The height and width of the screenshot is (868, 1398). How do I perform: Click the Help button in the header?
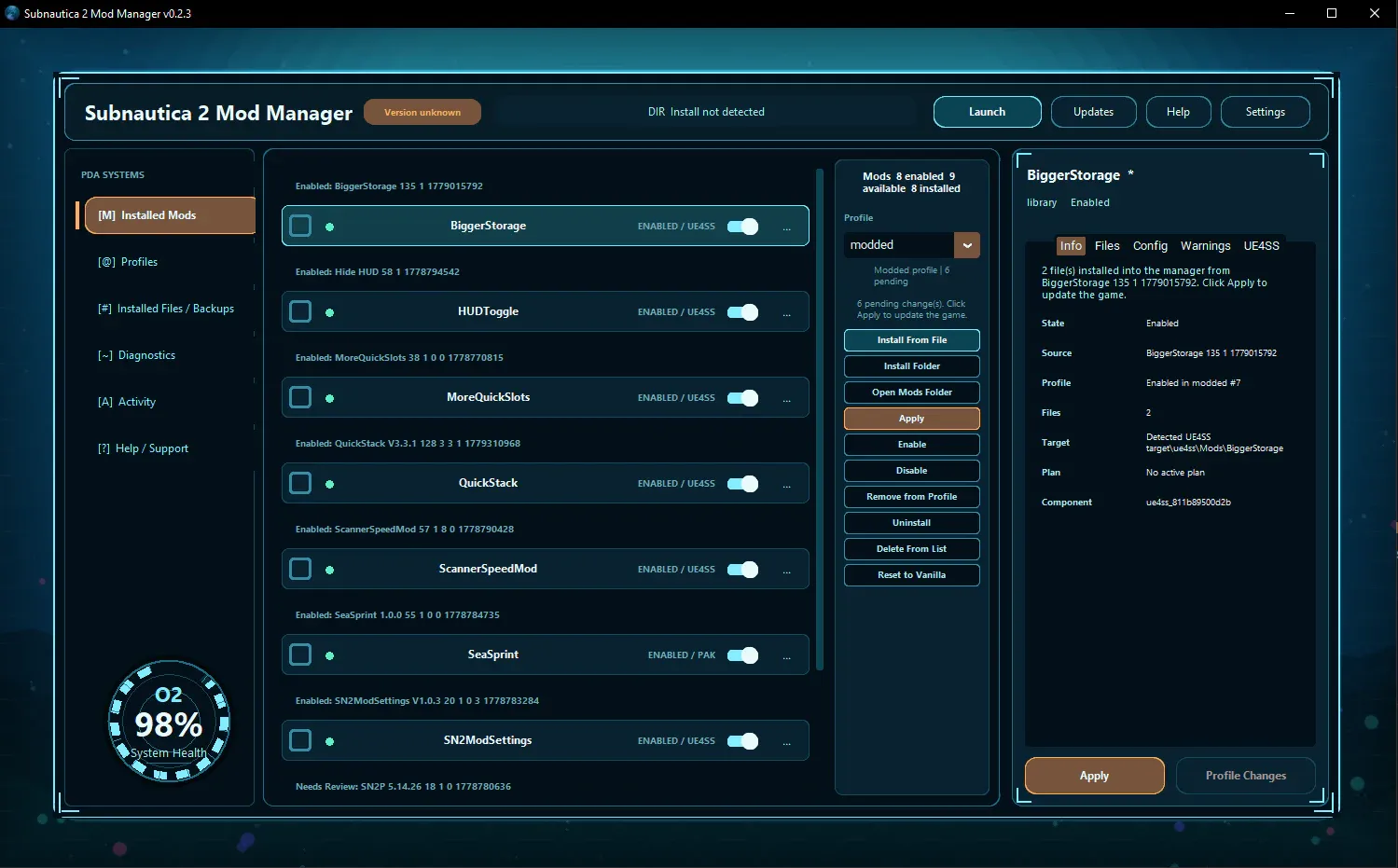(x=1178, y=112)
